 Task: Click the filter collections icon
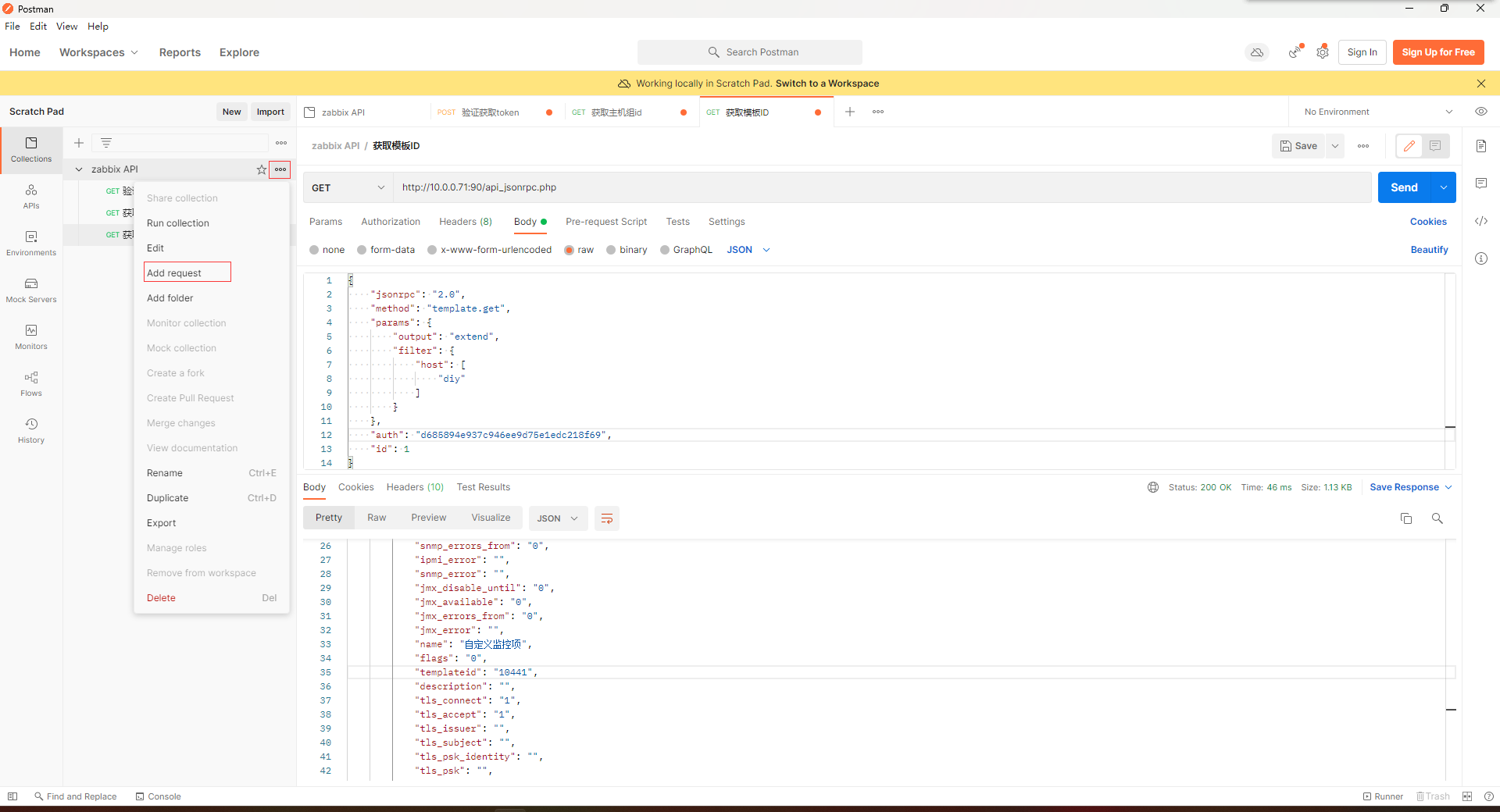[106, 143]
